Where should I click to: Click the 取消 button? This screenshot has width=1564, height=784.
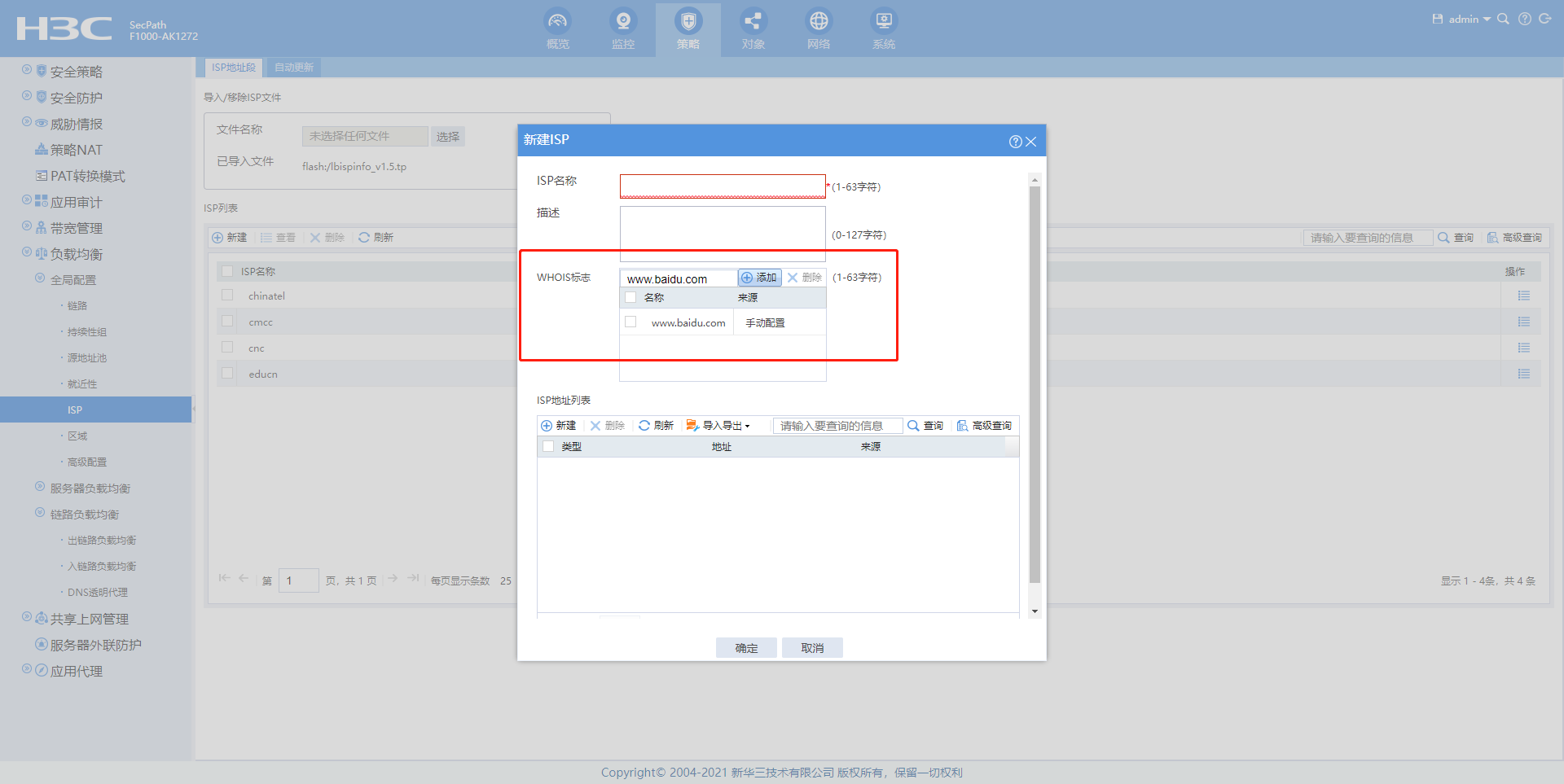click(812, 648)
